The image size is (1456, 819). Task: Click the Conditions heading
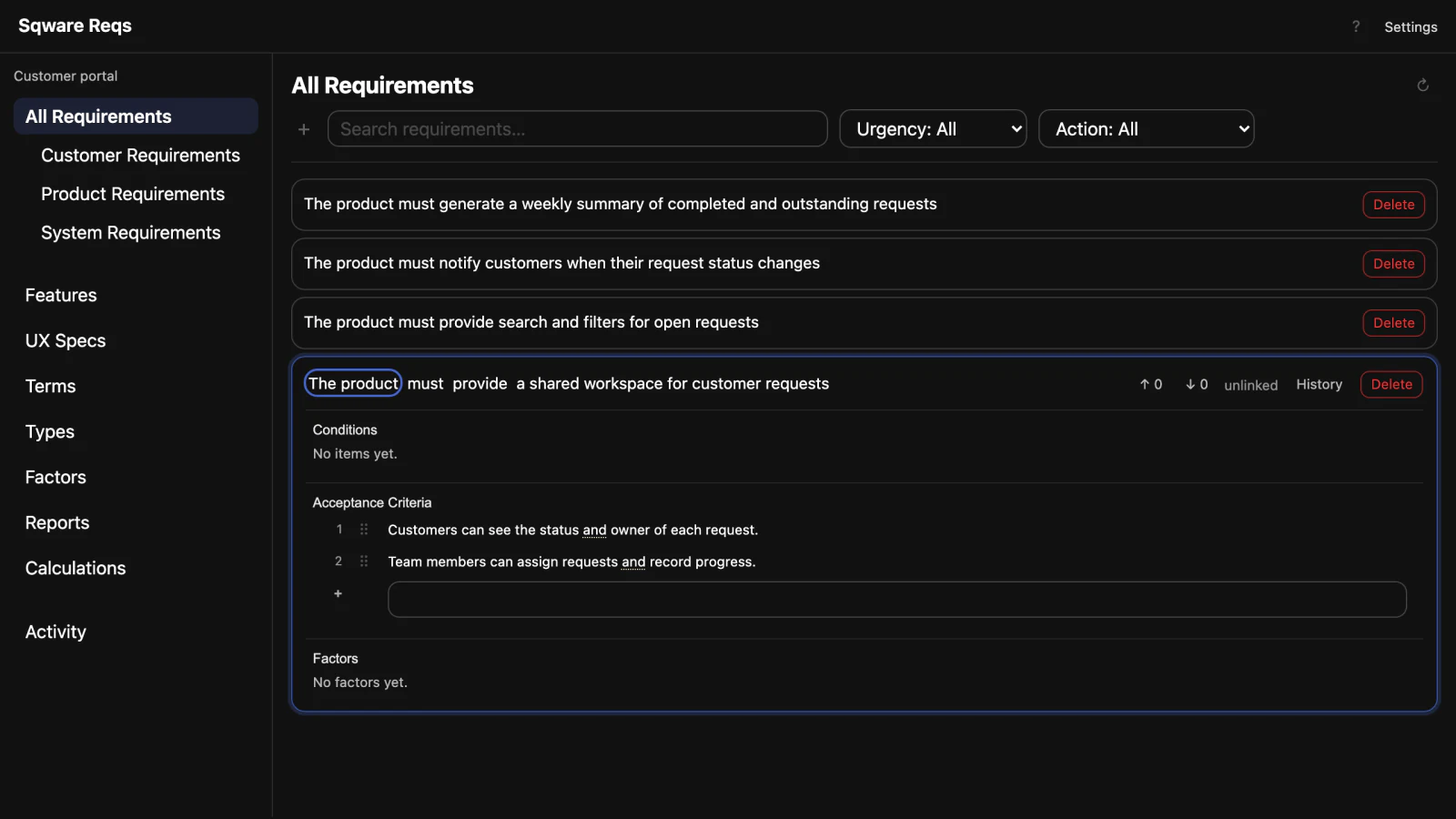(x=345, y=430)
